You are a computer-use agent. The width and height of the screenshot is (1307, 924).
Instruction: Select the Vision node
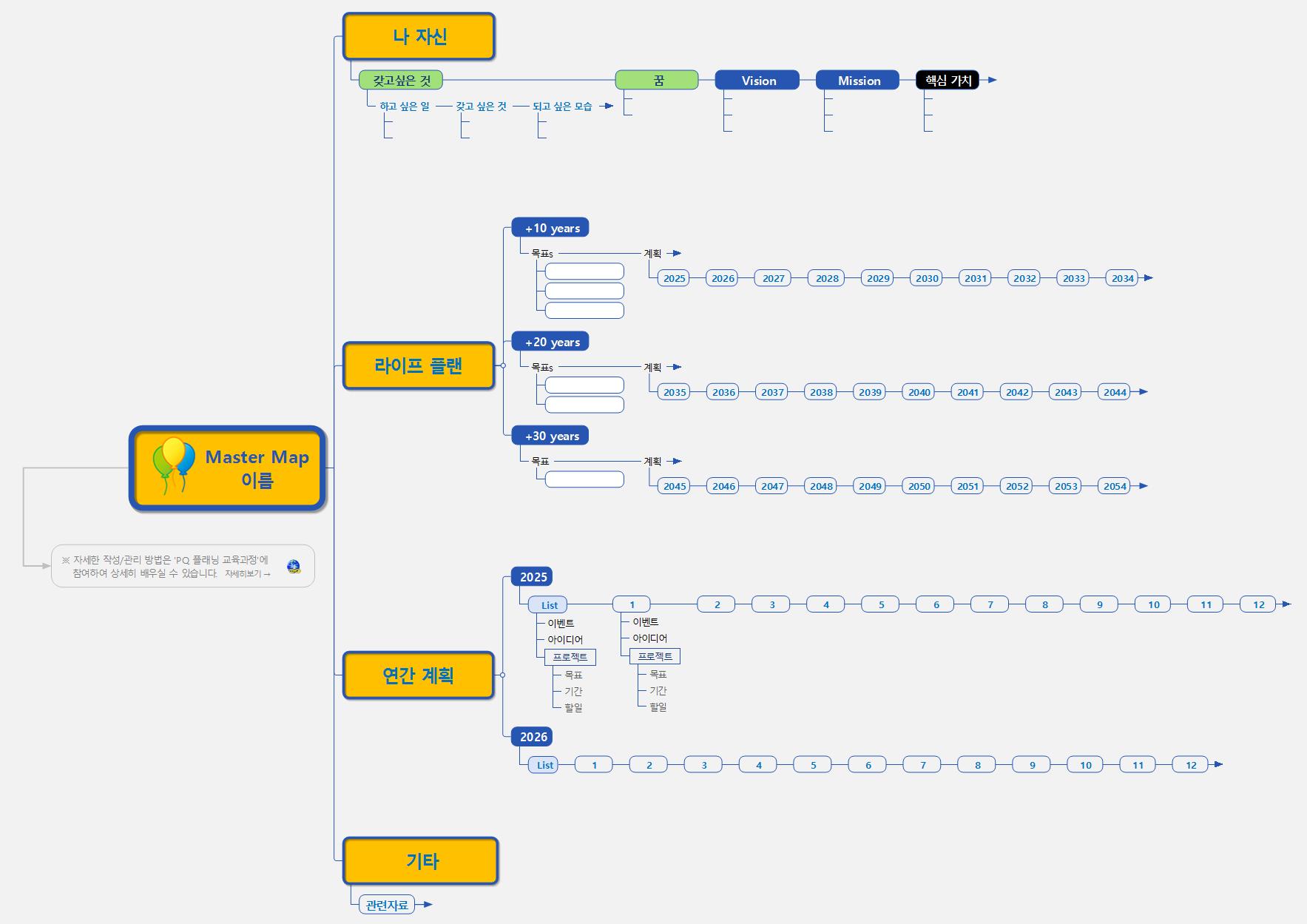tap(757, 81)
